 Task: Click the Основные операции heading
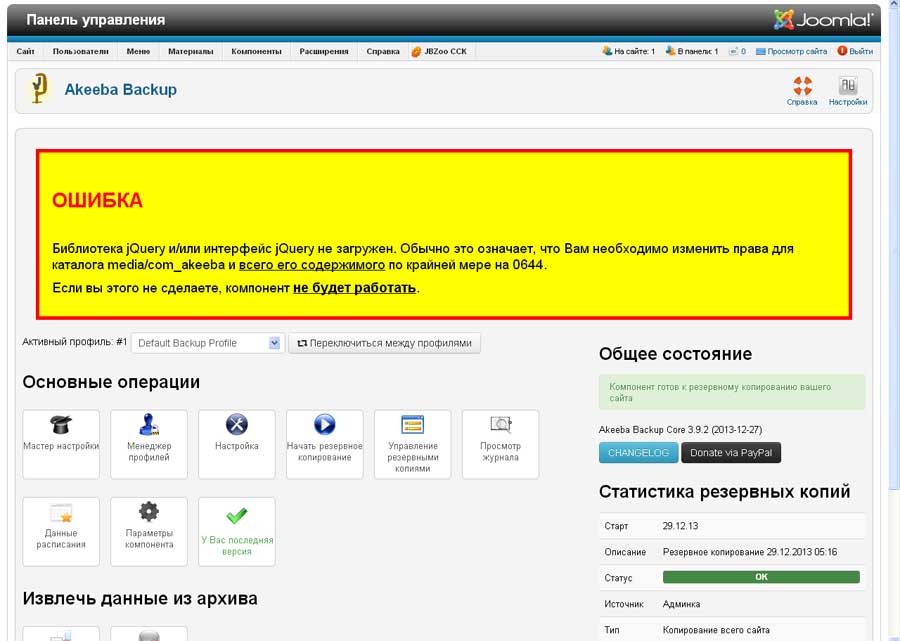(111, 382)
